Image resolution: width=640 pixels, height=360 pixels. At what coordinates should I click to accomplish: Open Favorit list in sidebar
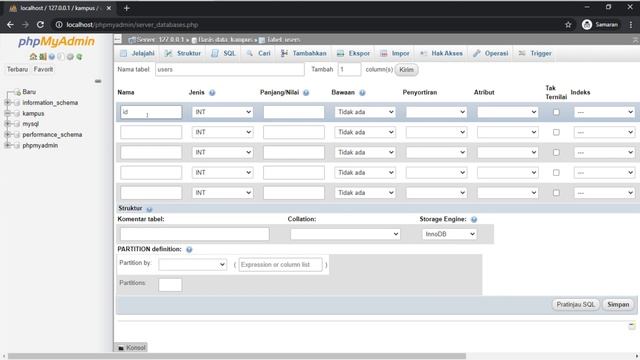[x=43, y=69]
